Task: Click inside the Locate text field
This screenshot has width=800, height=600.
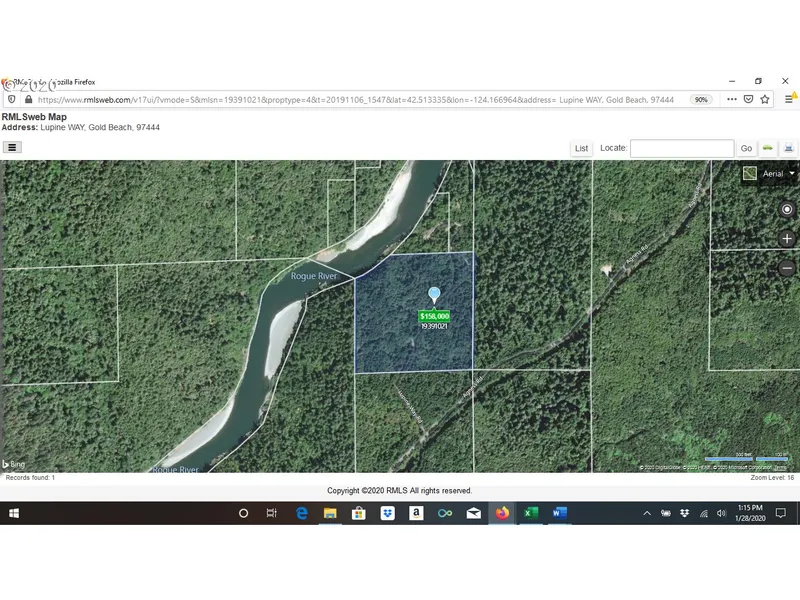Action: click(x=681, y=148)
